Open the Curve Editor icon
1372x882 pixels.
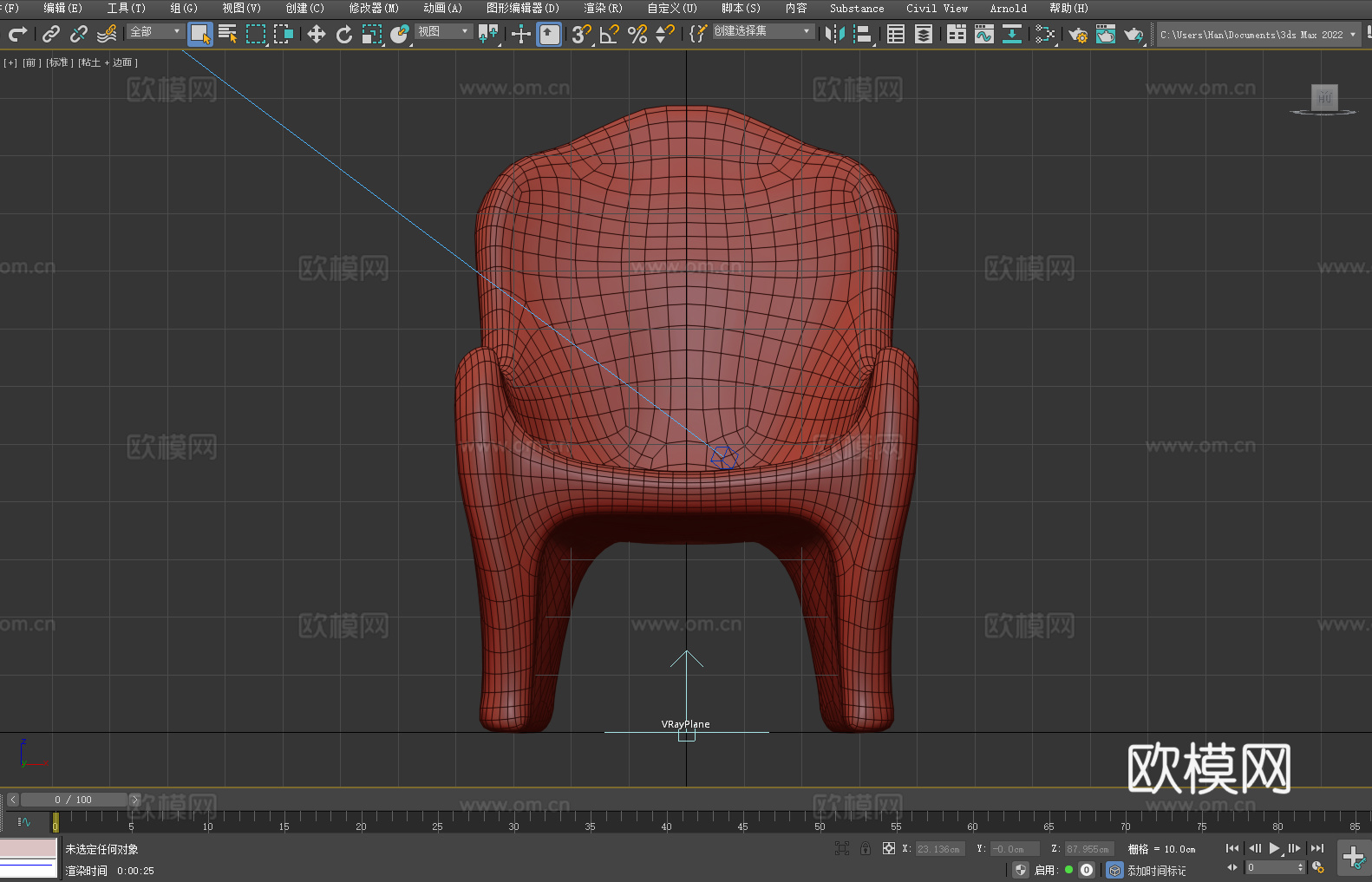pyautogui.click(x=983, y=34)
